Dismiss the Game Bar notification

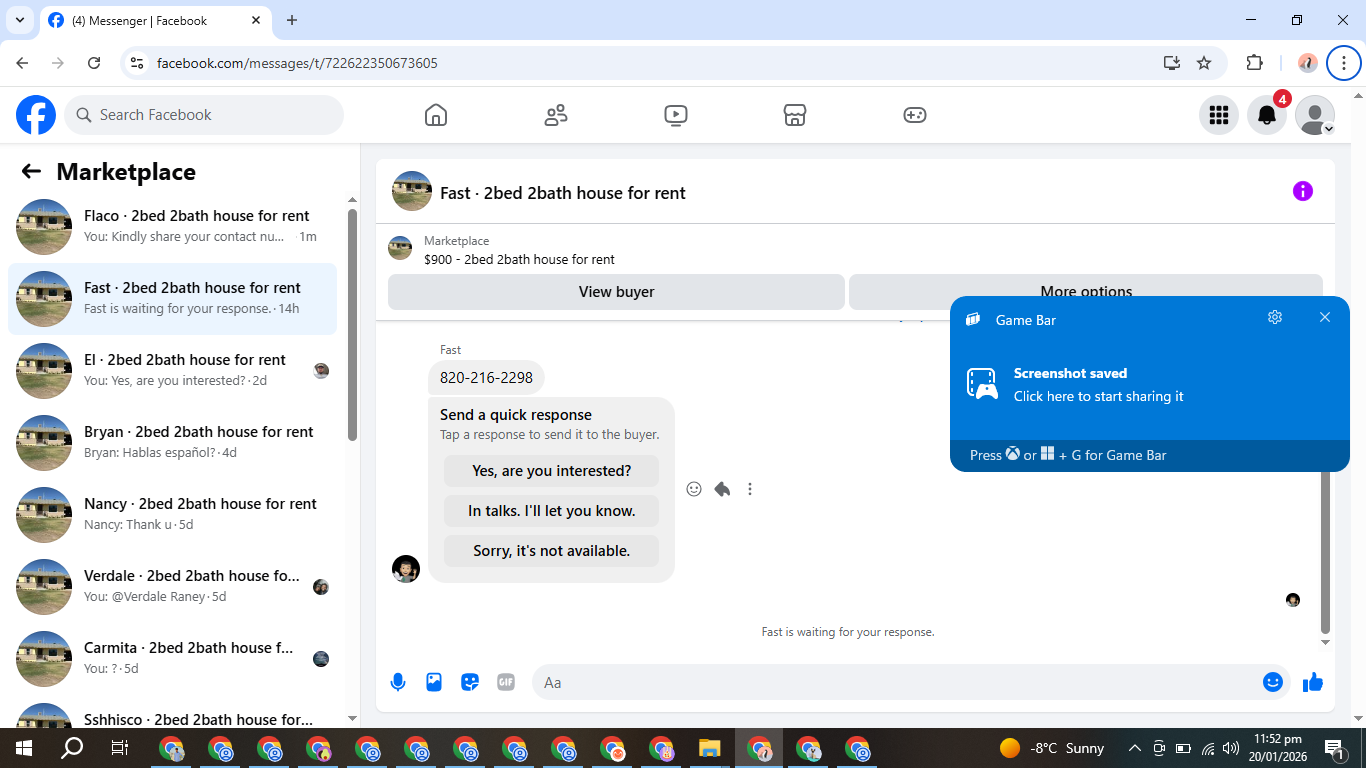tap(1325, 318)
